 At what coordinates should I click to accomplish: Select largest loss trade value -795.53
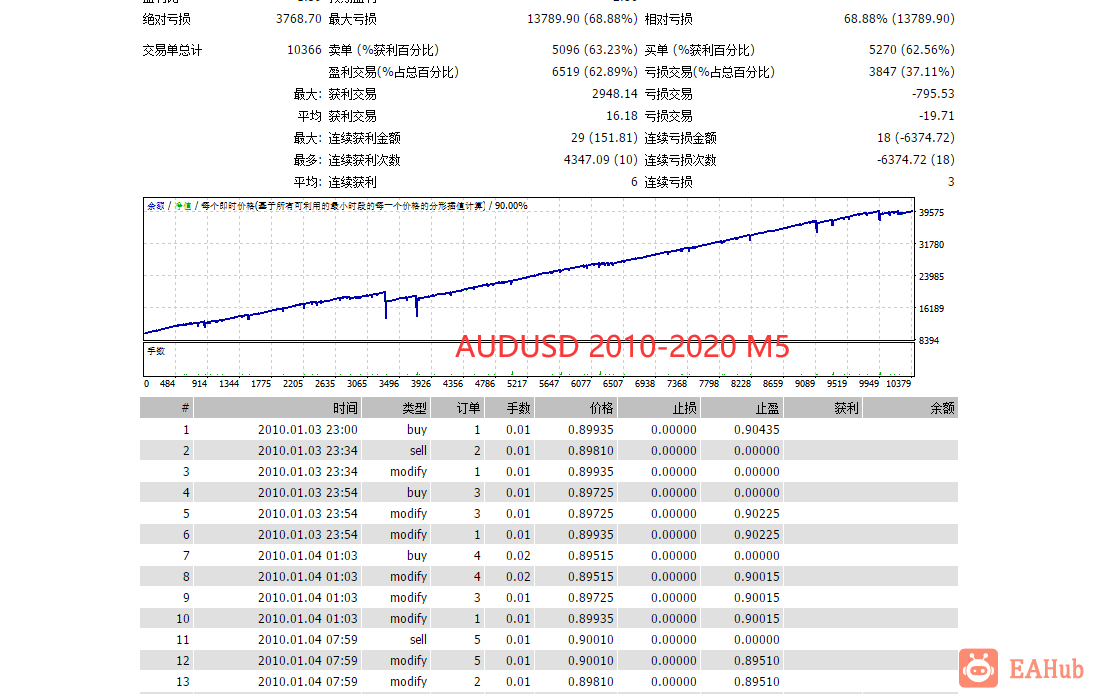coord(933,94)
